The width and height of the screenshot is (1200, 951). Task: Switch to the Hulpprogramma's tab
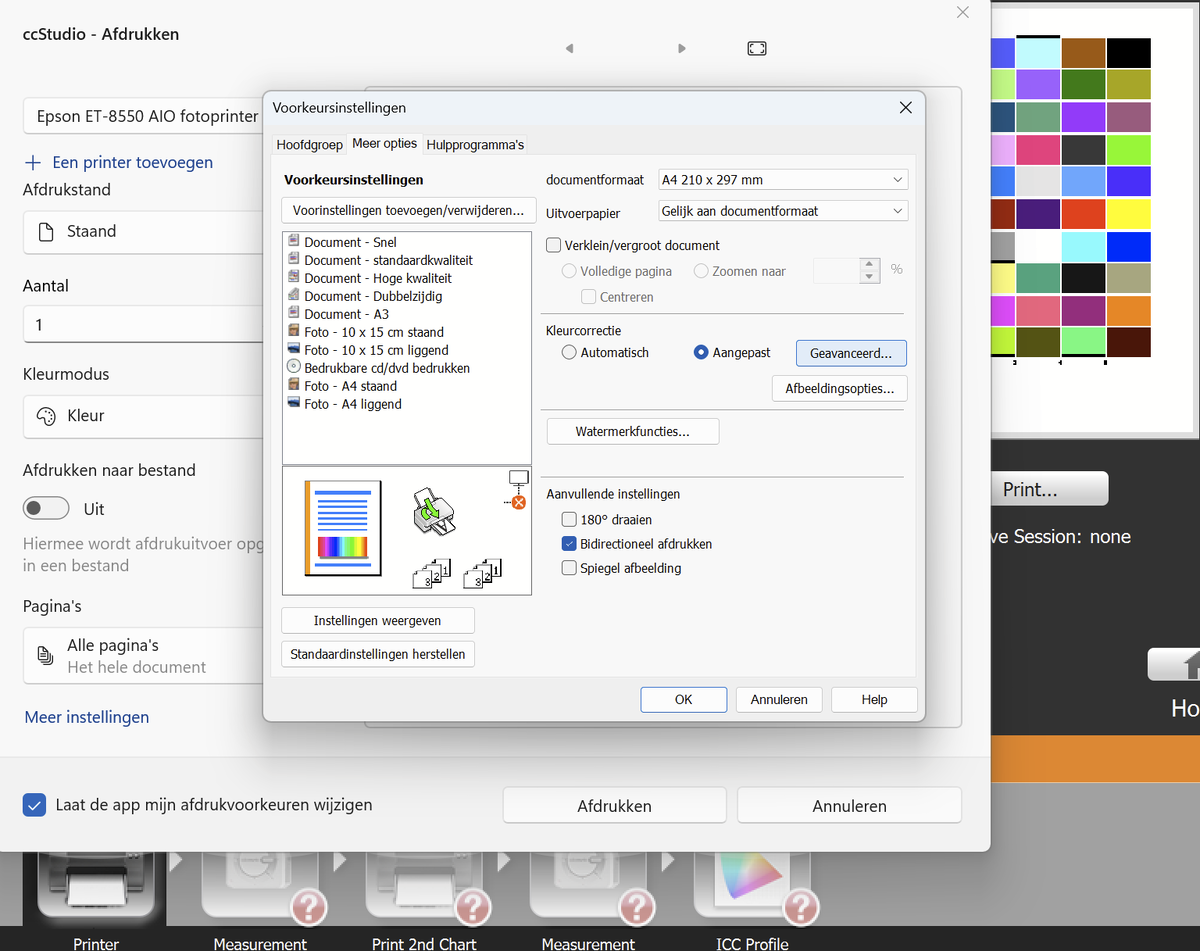pyautogui.click(x=475, y=144)
